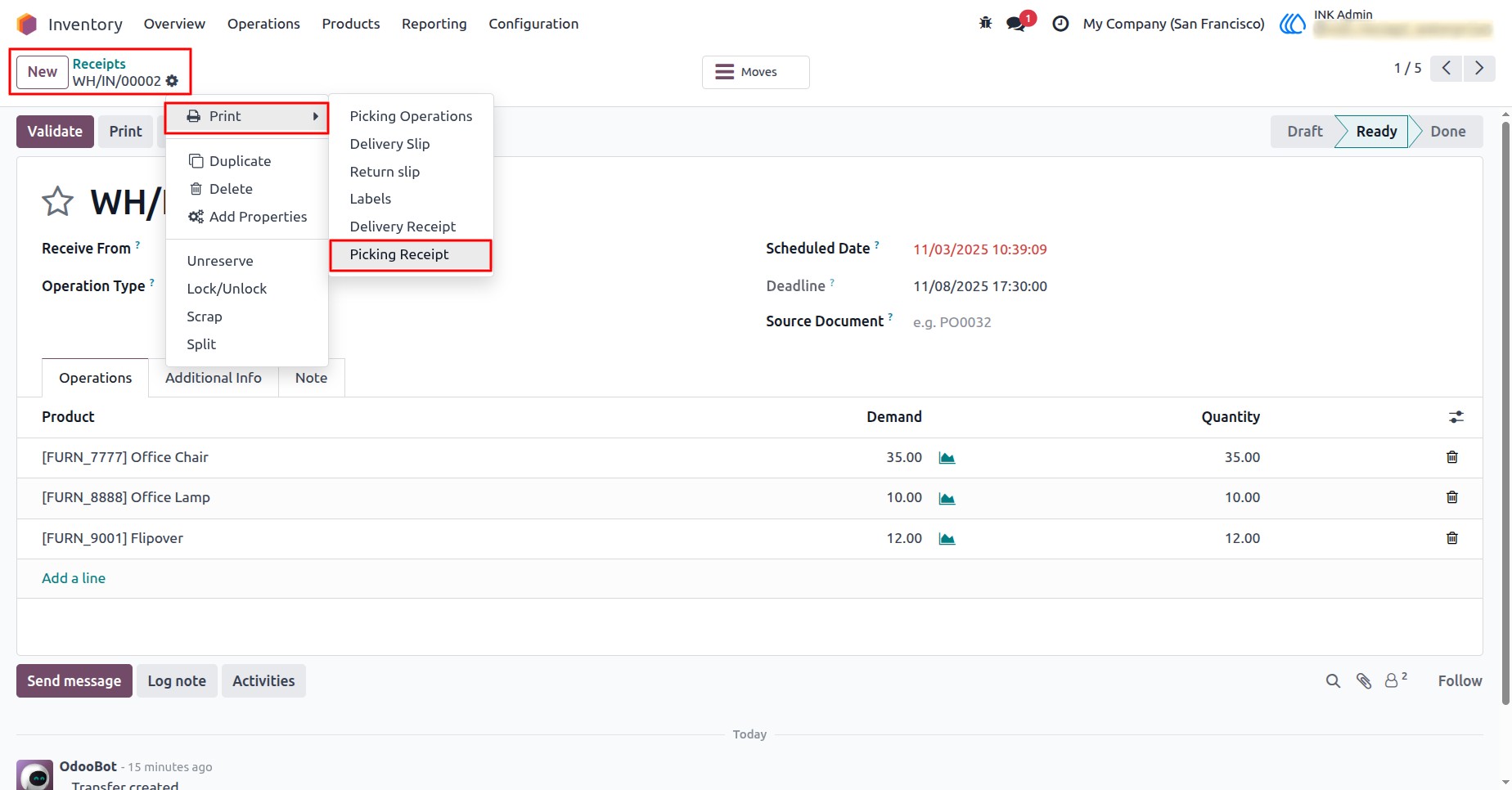Click the Validate button

pyautogui.click(x=55, y=132)
